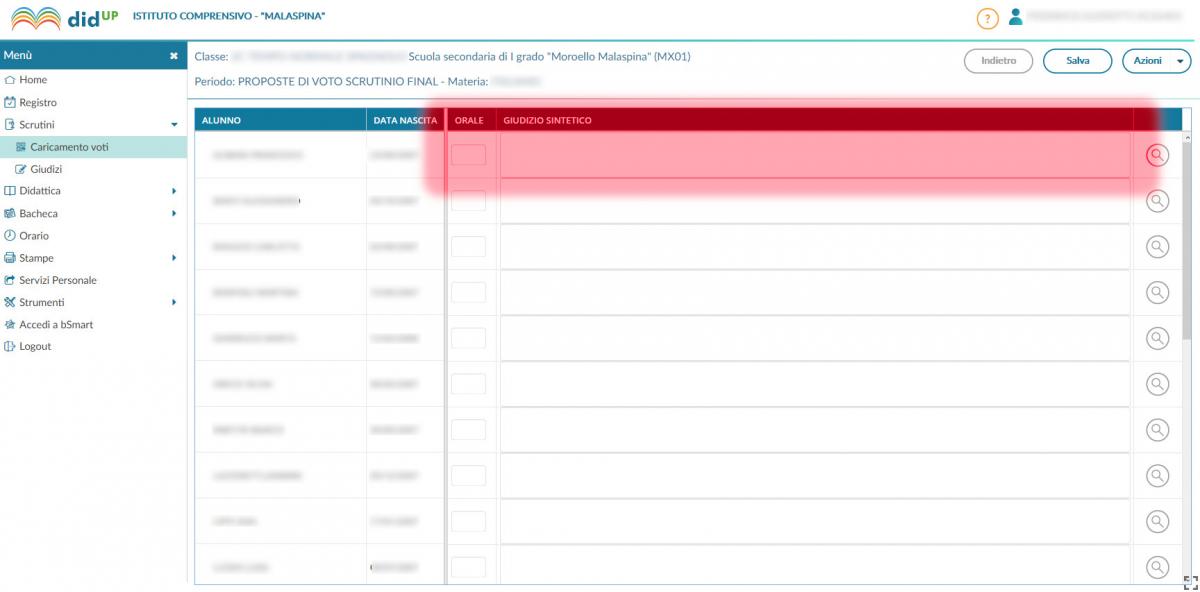
Task: Open magnifier lookup for fourth student row
Action: pyautogui.click(x=1157, y=292)
